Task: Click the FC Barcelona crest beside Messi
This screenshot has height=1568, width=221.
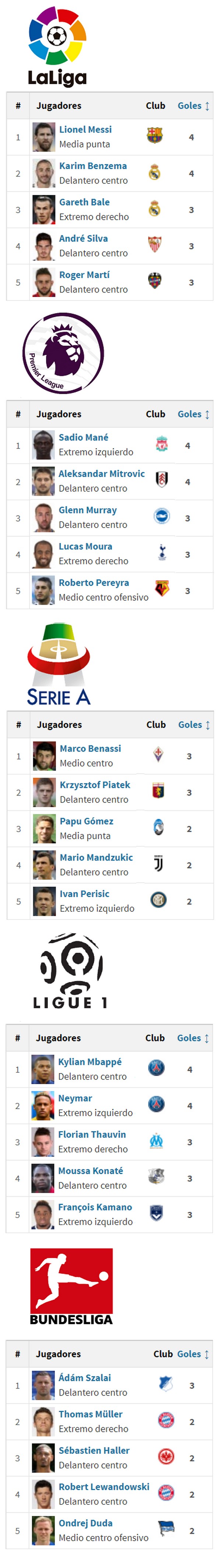Action: tap(155, 135)
